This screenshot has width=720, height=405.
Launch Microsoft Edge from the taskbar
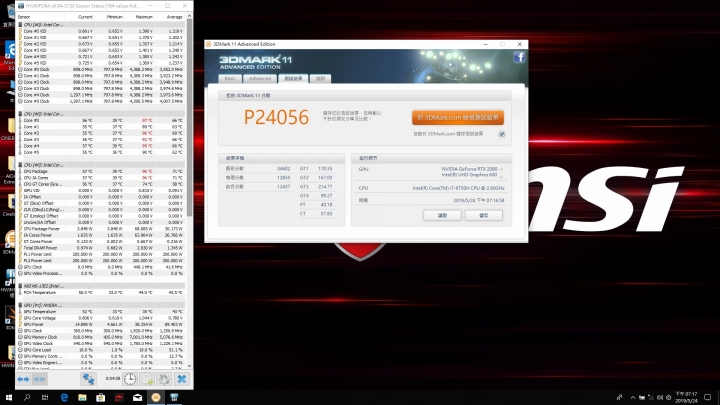tap(64, 398)
